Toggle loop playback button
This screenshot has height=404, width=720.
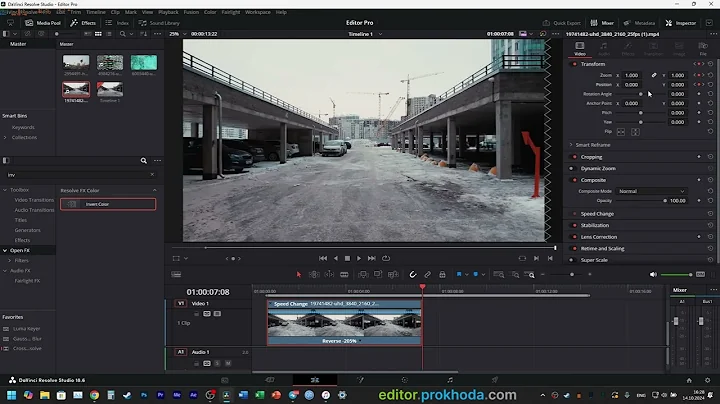(x=386, y=258)
